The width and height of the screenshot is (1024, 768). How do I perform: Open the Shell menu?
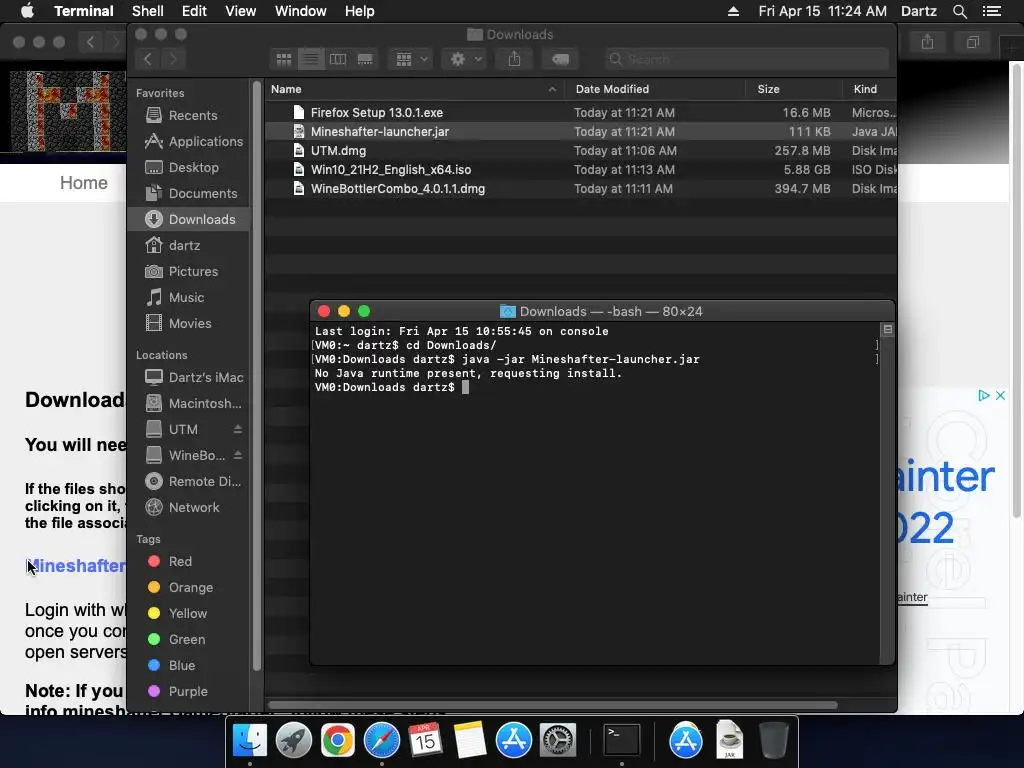point(148,11)
